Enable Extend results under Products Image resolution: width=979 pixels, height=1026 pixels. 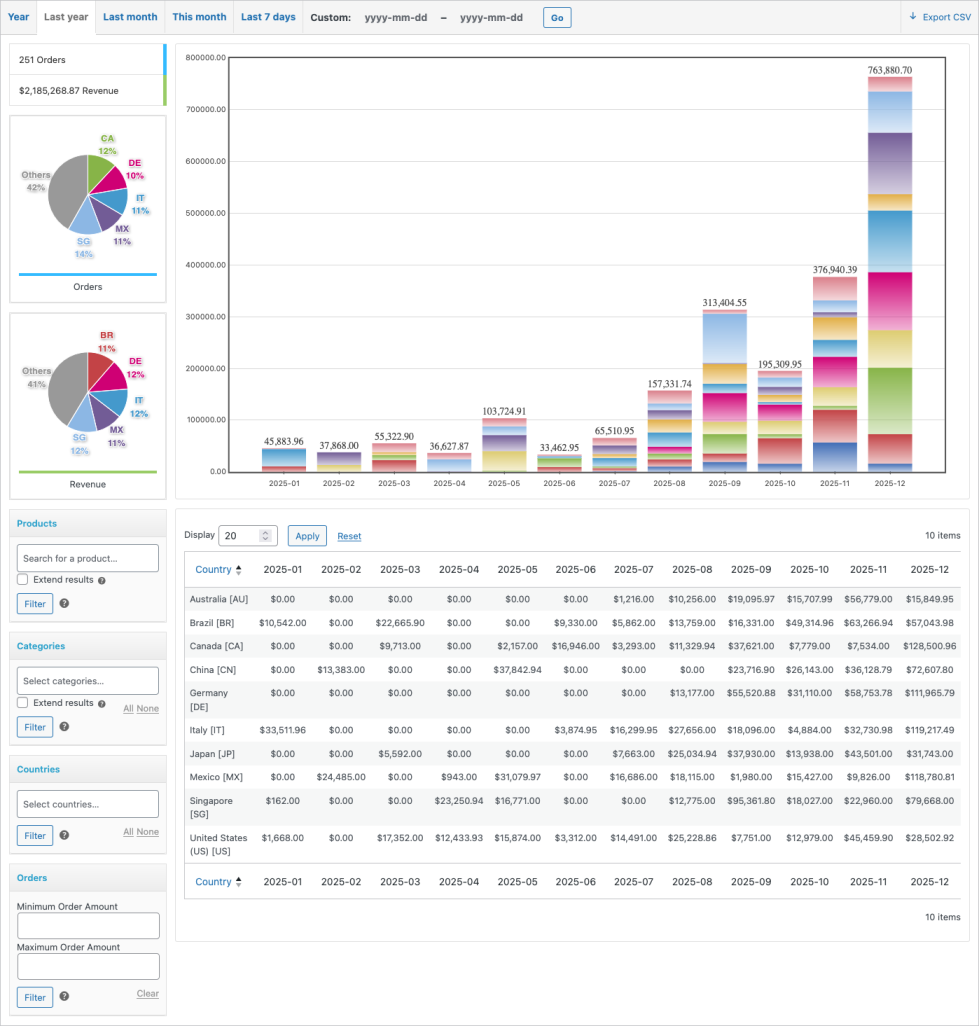pyautogui.click(x=21, y=580)
